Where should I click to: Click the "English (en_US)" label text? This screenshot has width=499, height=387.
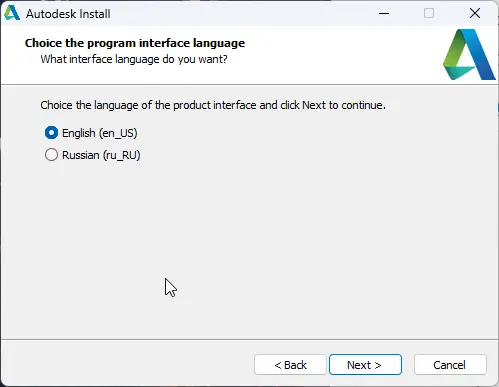coord(100,133)
